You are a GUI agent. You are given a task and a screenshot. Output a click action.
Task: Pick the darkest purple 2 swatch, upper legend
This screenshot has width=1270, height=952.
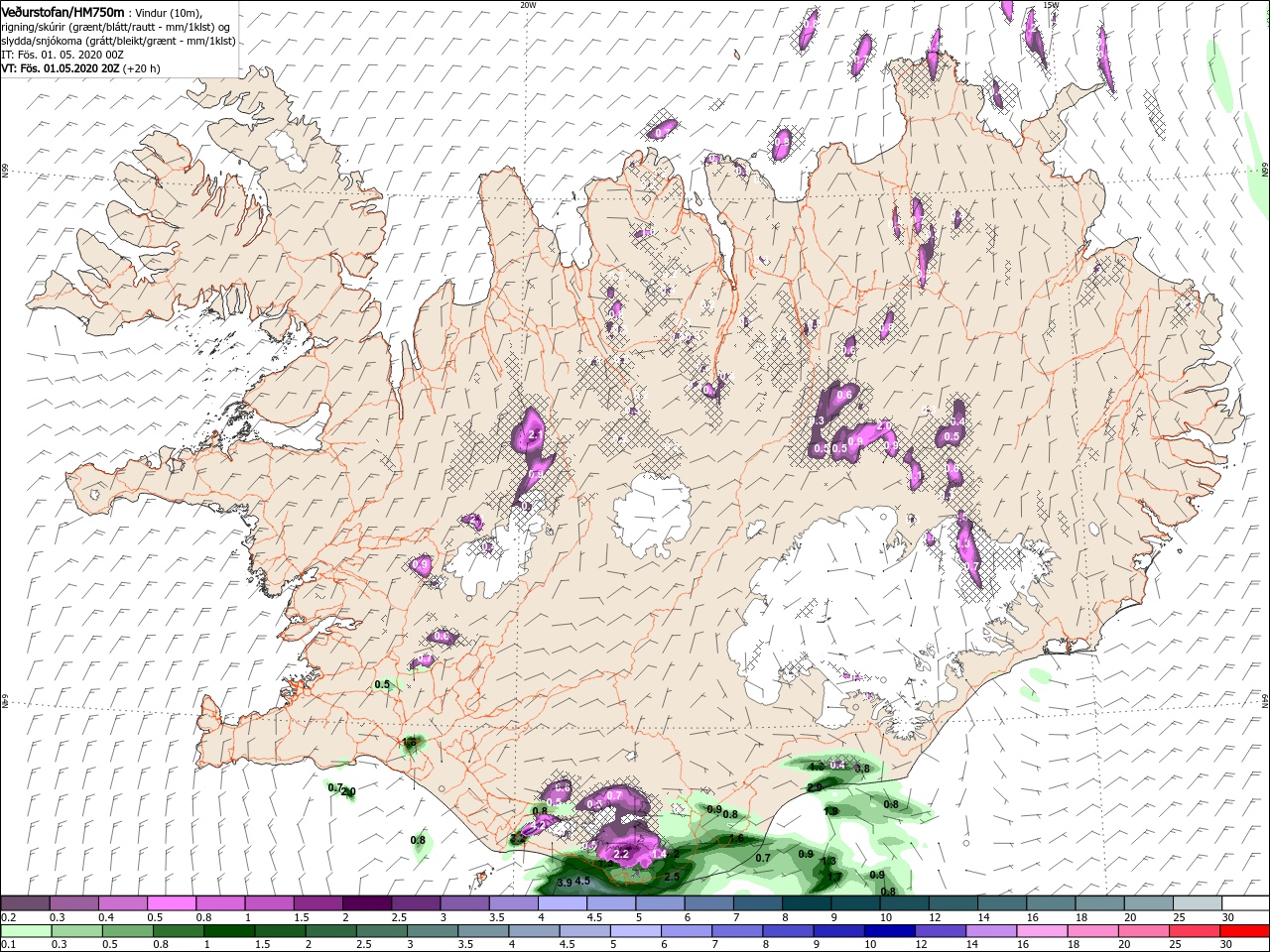(365, 903)
